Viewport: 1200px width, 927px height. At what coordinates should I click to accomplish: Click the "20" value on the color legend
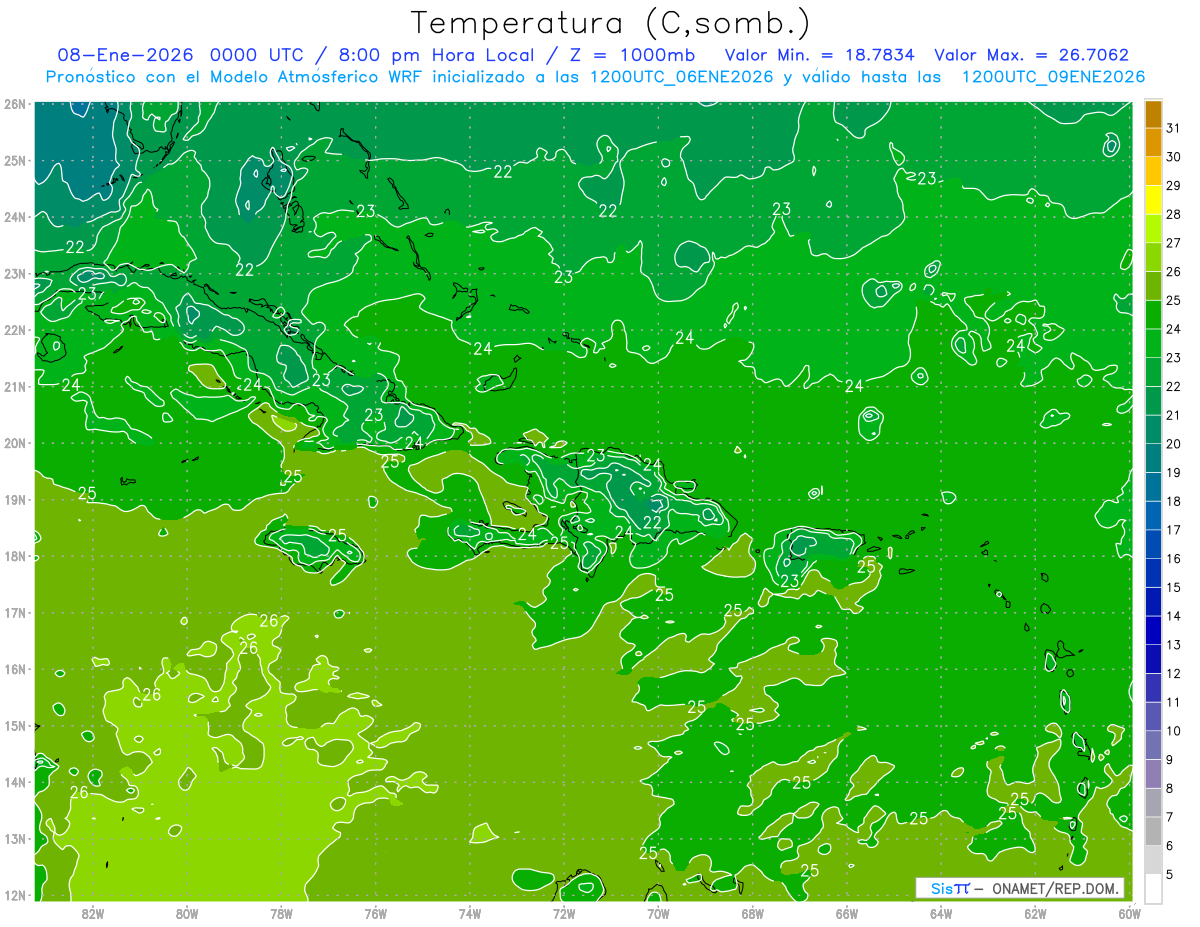click(x=1174, y=443)
